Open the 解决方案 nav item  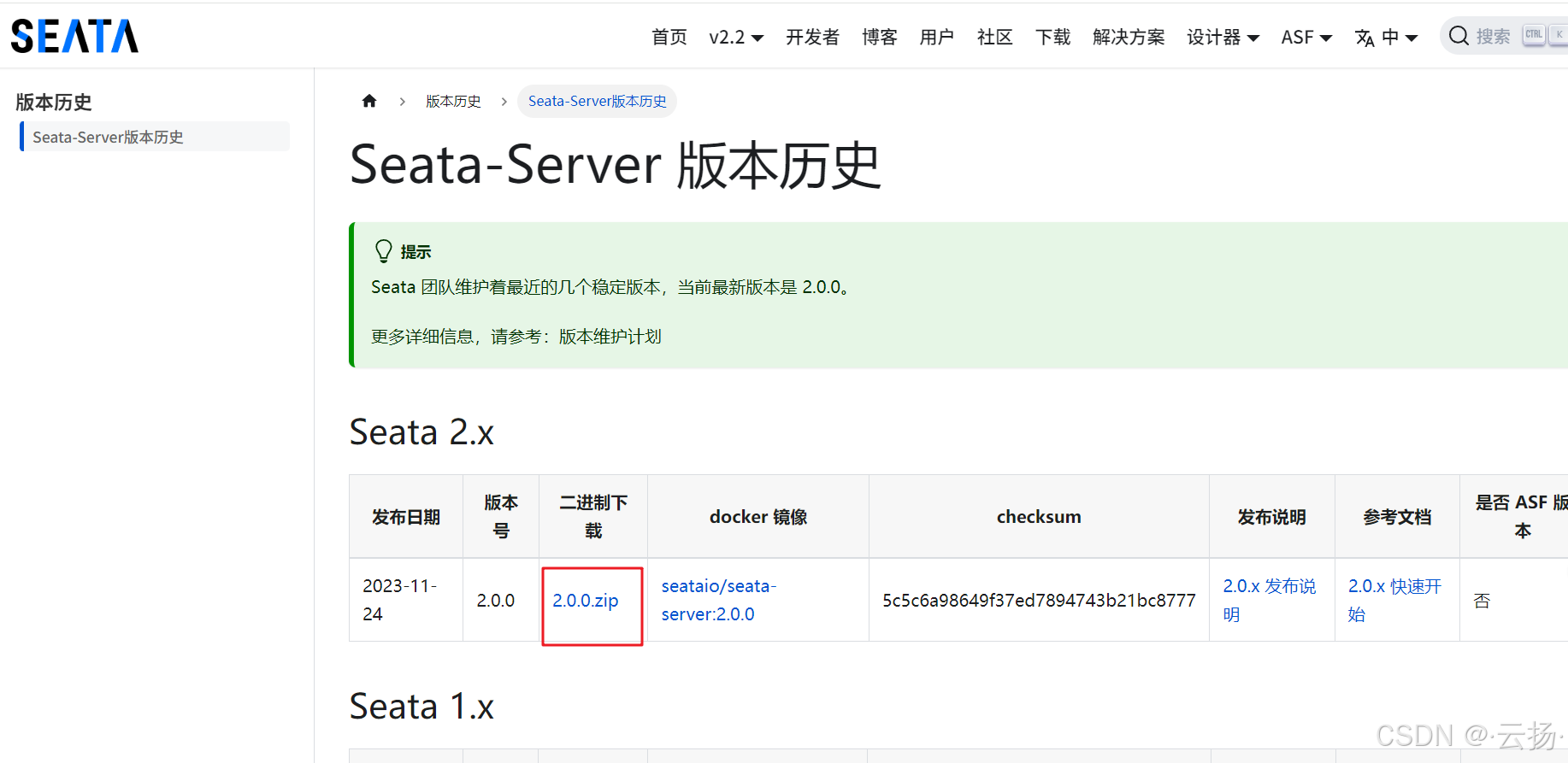tap(1129, 37)
